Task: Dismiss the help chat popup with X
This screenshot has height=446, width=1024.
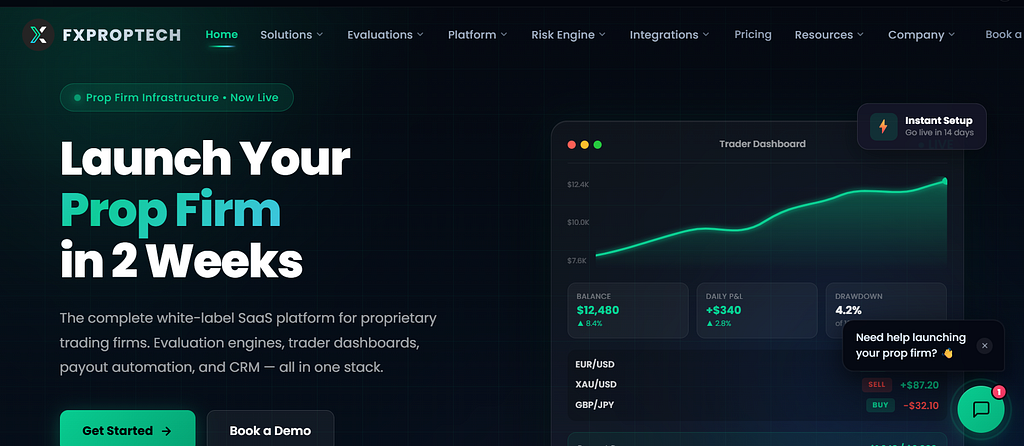Action: click(984, 345)
